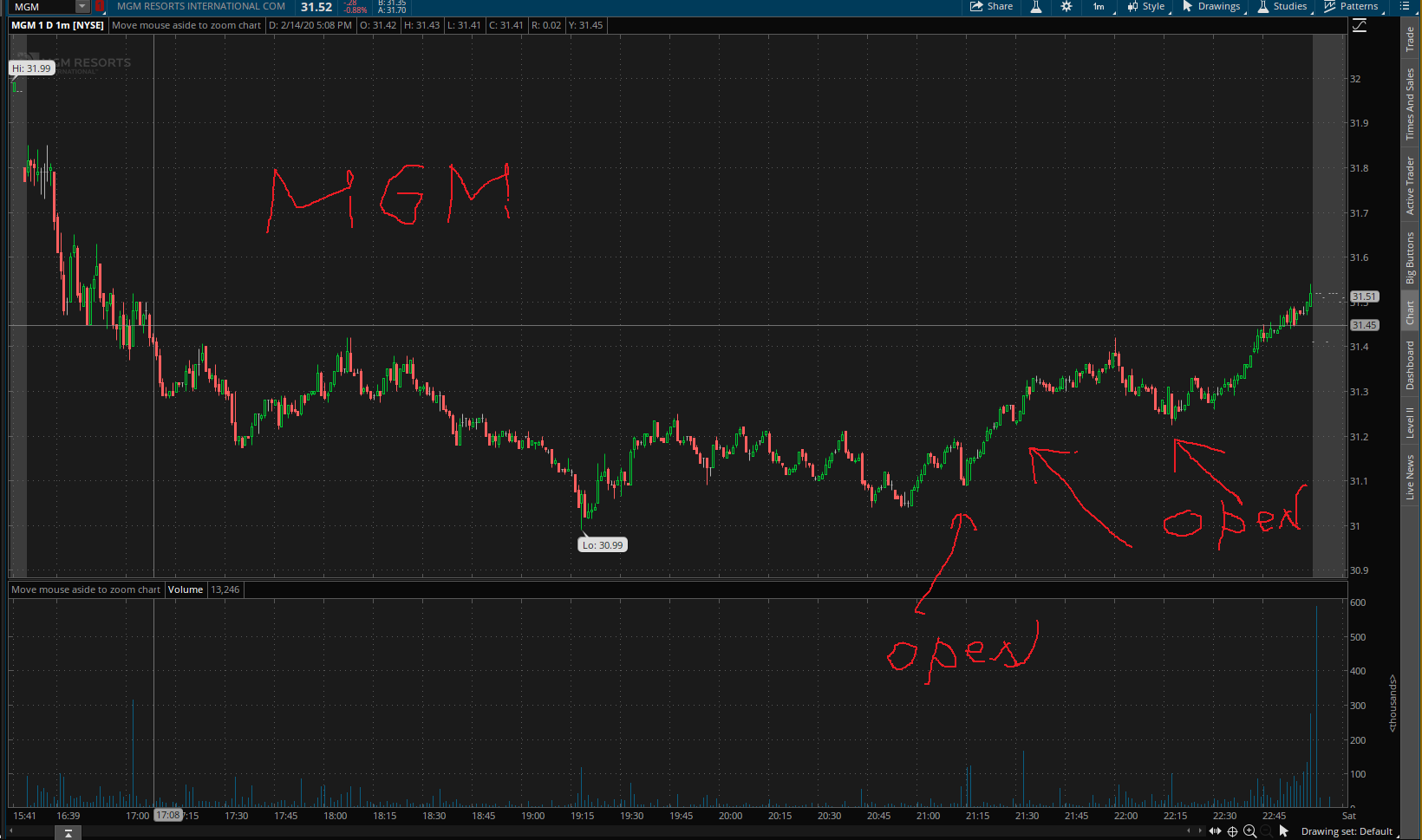Open the Patterns menu
This screenshot has height=840, width=1422.
click(x=1351, y=6)
